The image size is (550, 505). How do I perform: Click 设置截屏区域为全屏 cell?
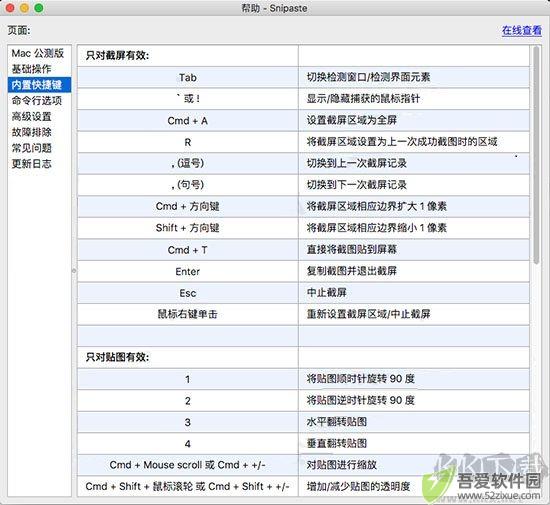[x=414, y=121]
